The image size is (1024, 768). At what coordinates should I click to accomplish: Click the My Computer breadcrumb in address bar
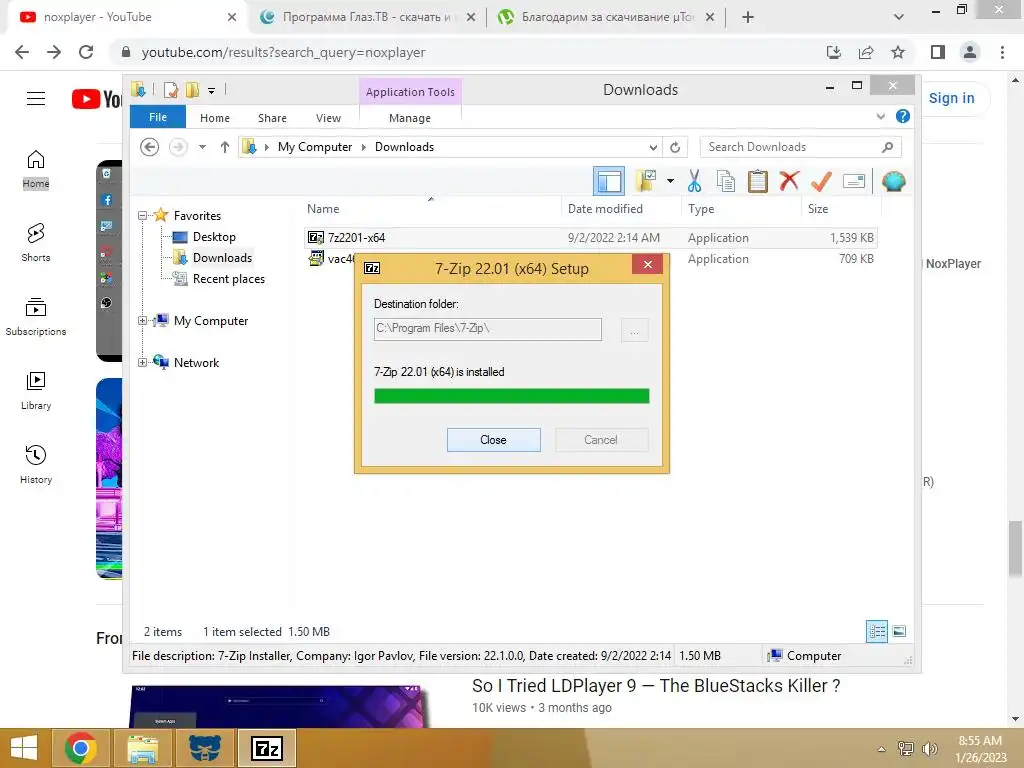(315, 147)
